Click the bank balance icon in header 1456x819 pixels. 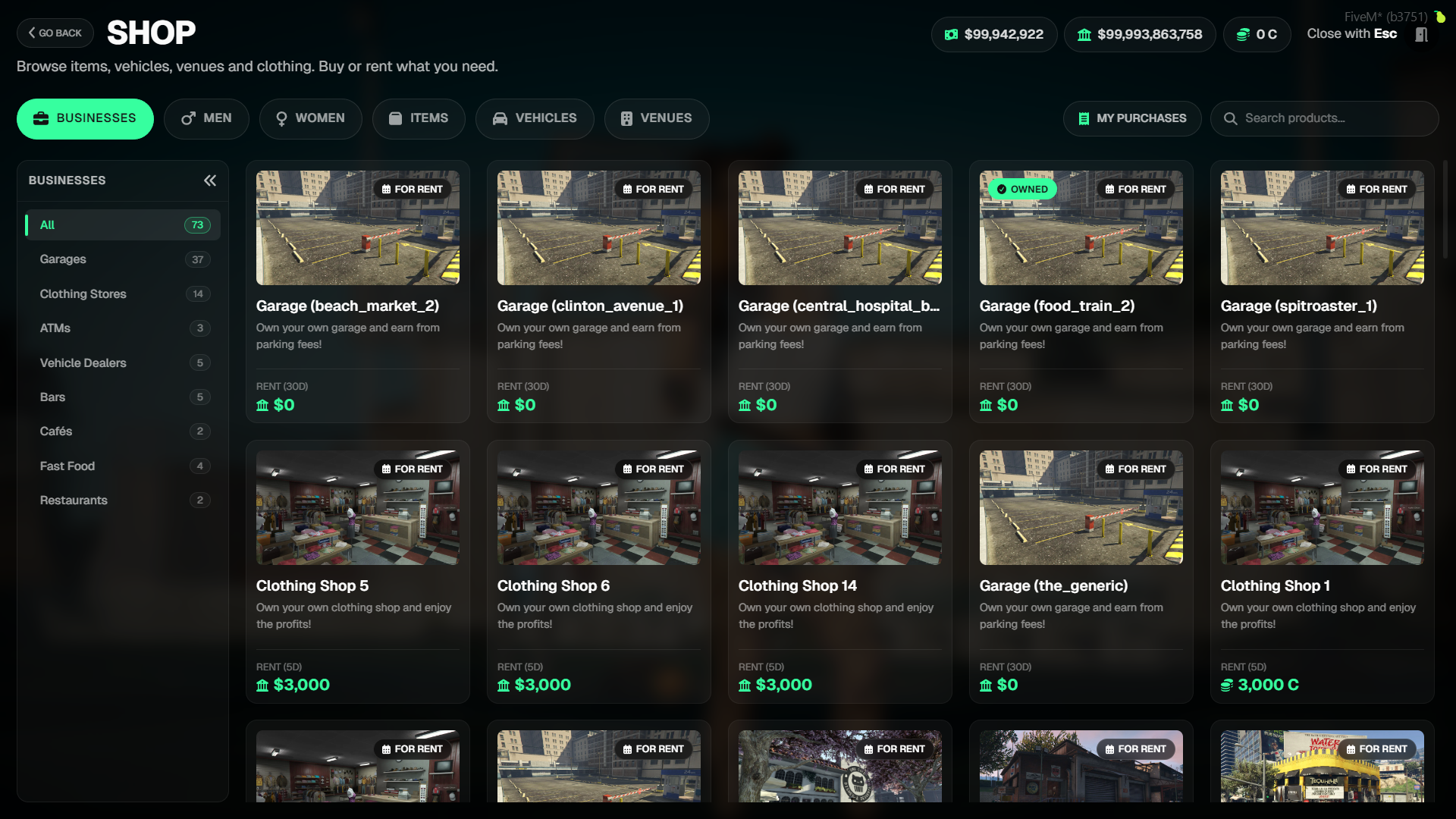(1084, 34)
